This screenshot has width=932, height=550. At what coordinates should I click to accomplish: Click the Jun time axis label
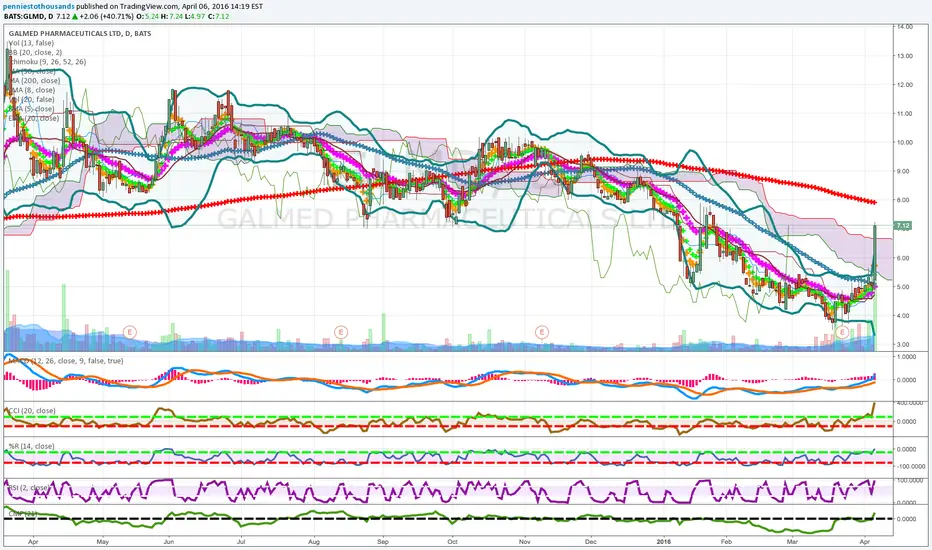(169, 542)
